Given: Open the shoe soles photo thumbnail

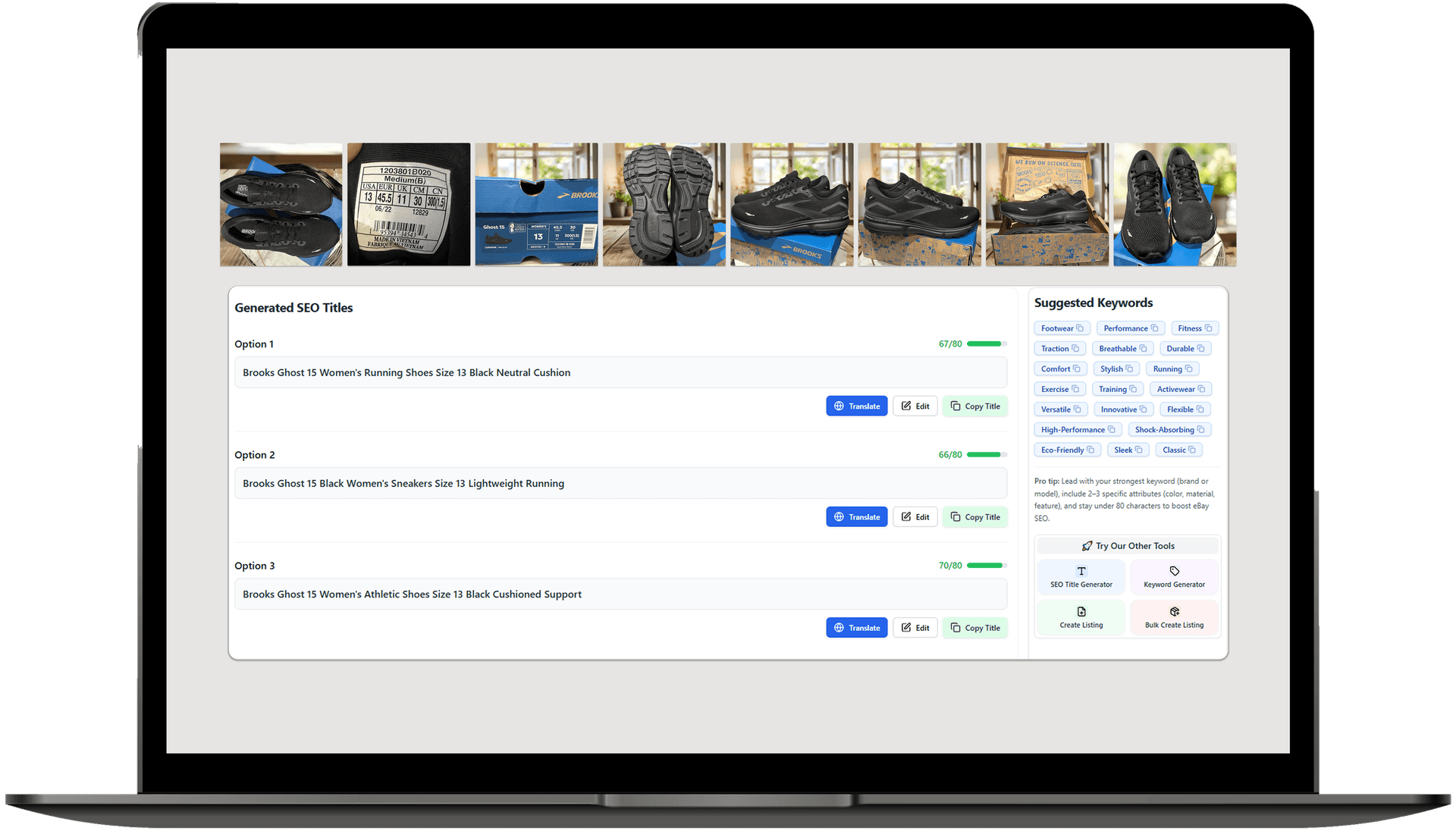Looking at the screenshot, I should pyautogui.click(x=664, y=205).
